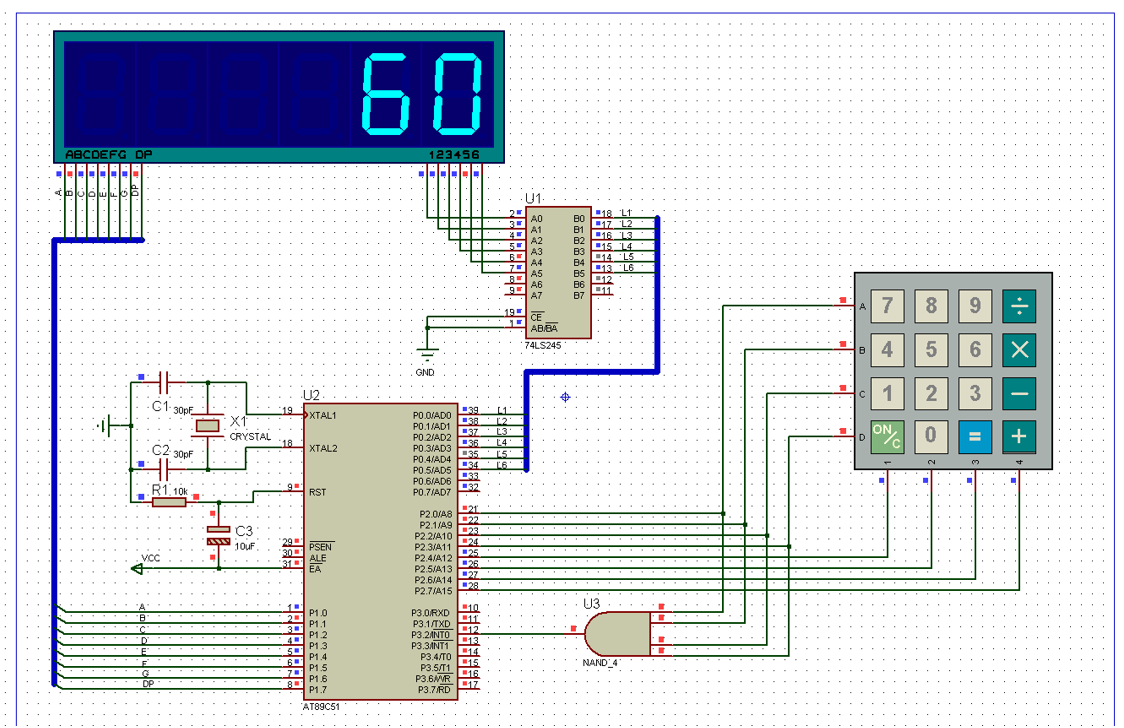The width and height of the screenshot is (1124, 728).
Task: Click the VCC power terminal arrow
Action: (x=136, y=569)
